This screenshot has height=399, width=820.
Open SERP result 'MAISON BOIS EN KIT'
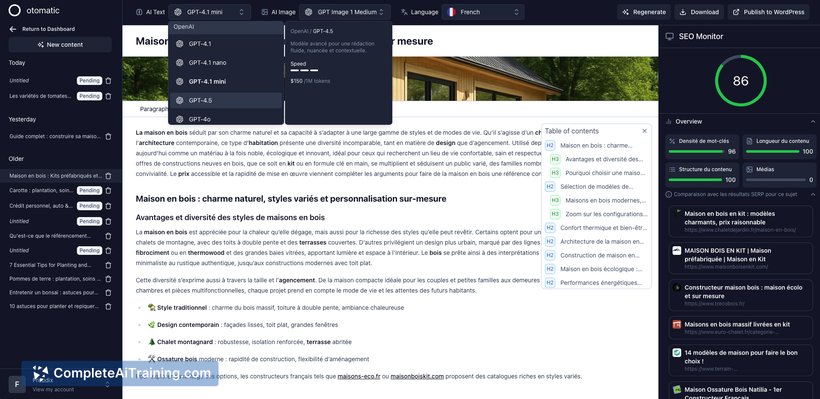[741, 258]
